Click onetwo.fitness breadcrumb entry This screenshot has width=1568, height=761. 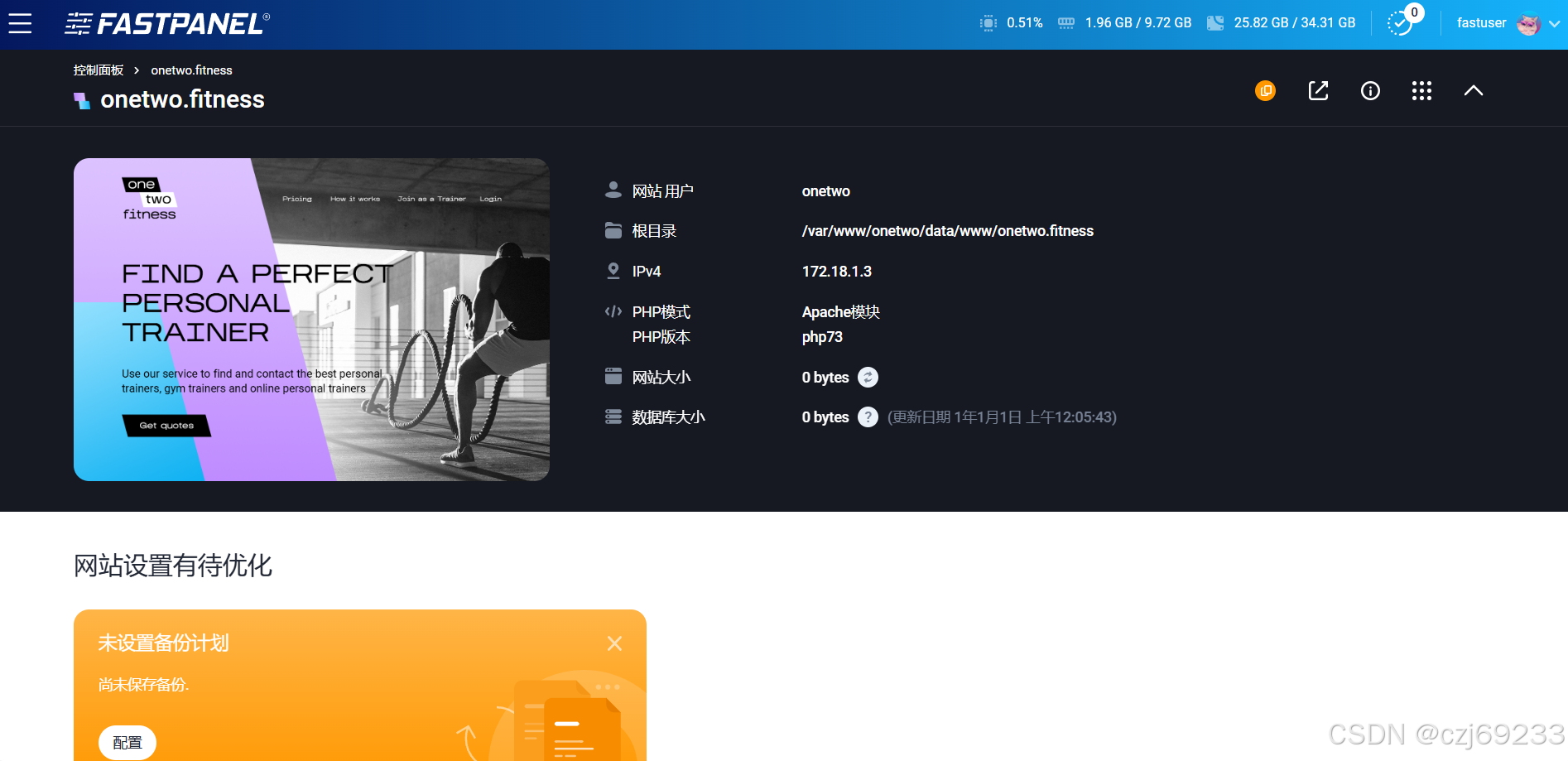click(191, 70)
